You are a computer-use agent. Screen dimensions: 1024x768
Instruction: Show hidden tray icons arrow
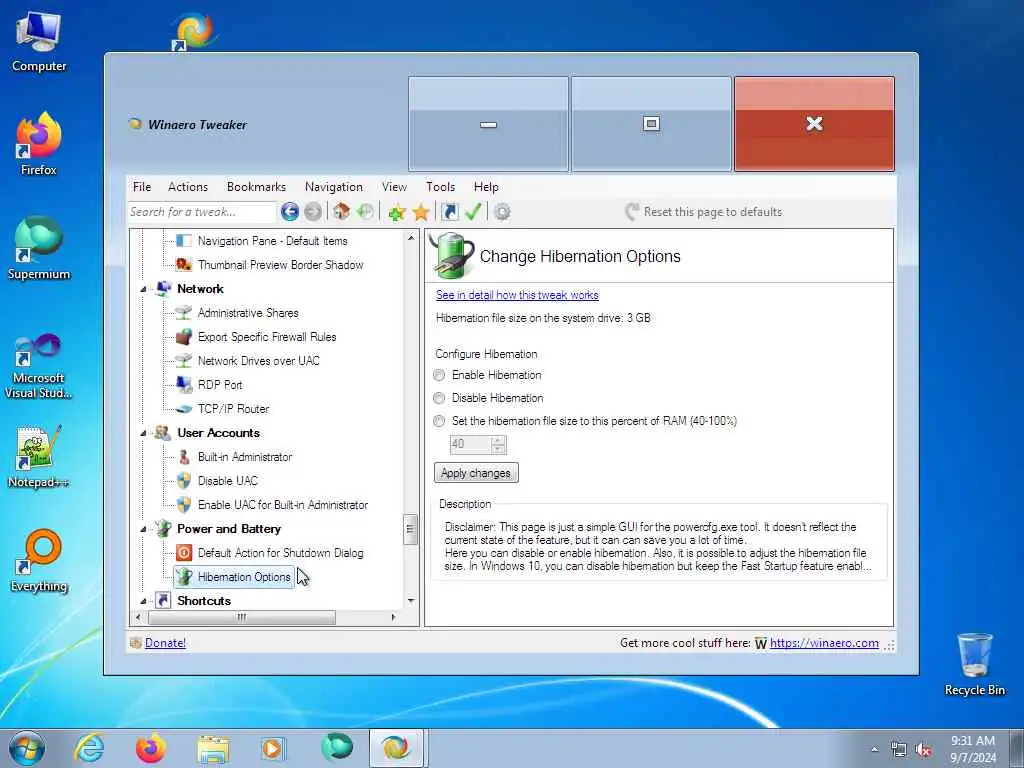coord(874,750)
